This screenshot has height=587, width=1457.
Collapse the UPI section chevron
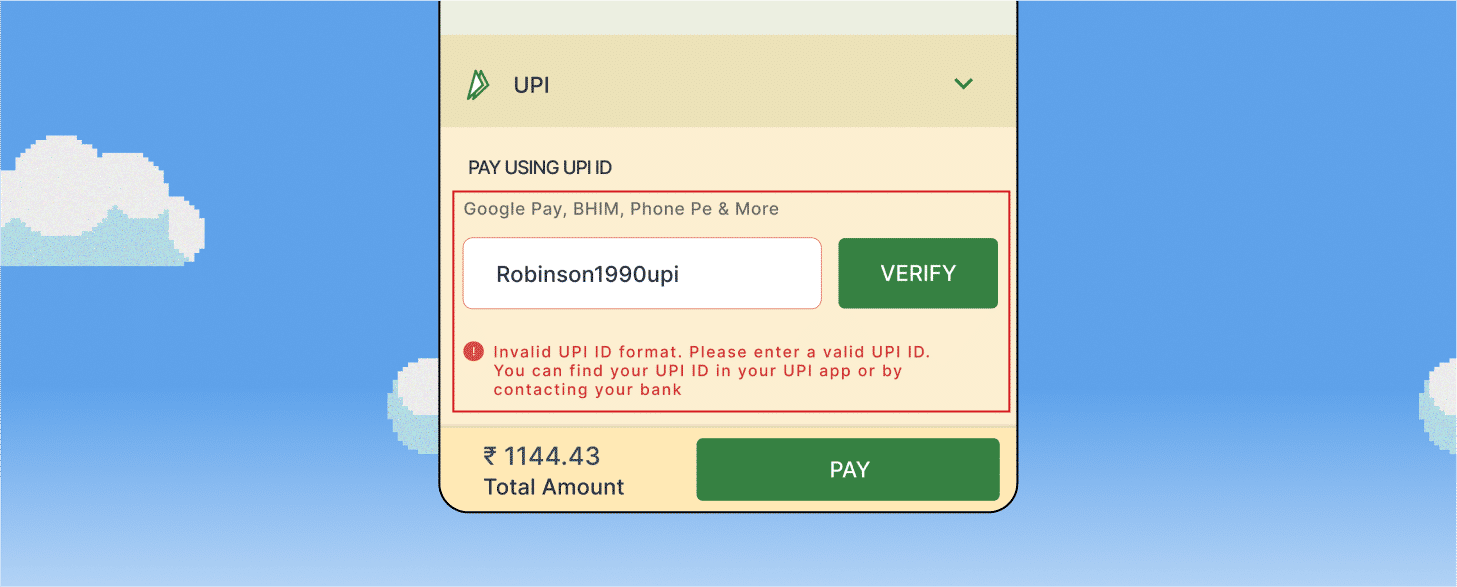click(x=964, y=84)
